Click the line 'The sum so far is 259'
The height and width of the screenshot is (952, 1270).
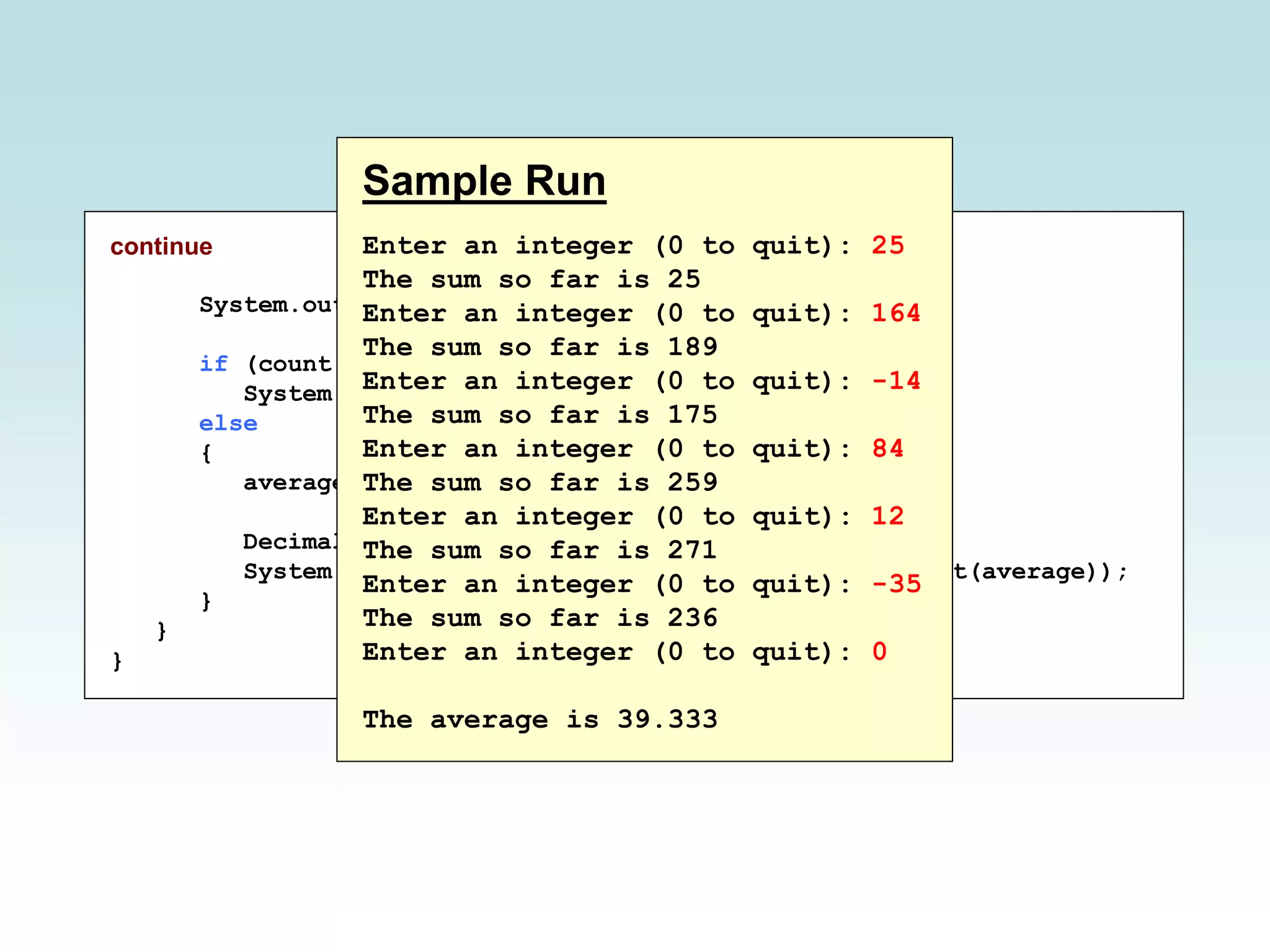point(540,482)
